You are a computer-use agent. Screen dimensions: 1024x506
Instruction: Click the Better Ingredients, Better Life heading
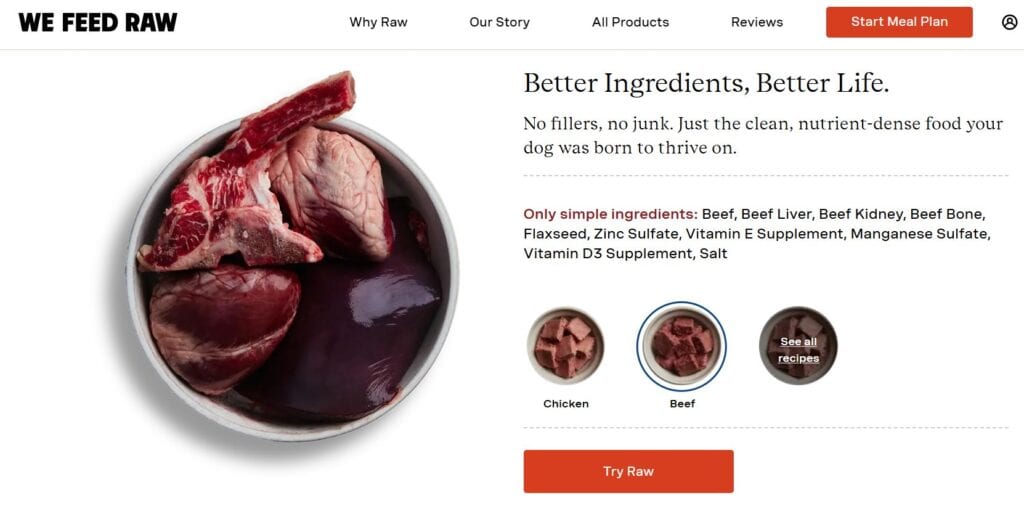(x=706, y=83)
